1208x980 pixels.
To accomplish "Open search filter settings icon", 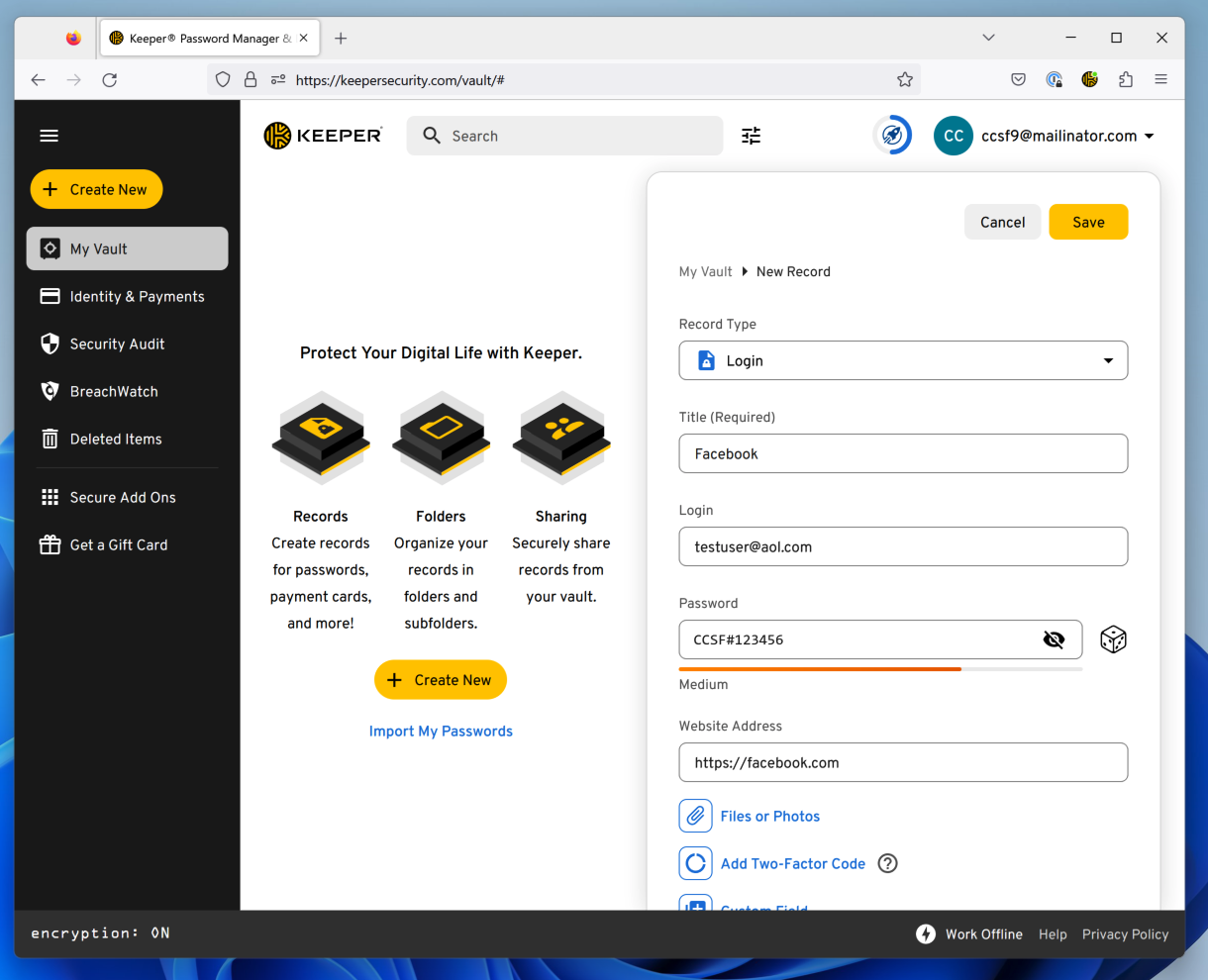I will coord(752,136).
